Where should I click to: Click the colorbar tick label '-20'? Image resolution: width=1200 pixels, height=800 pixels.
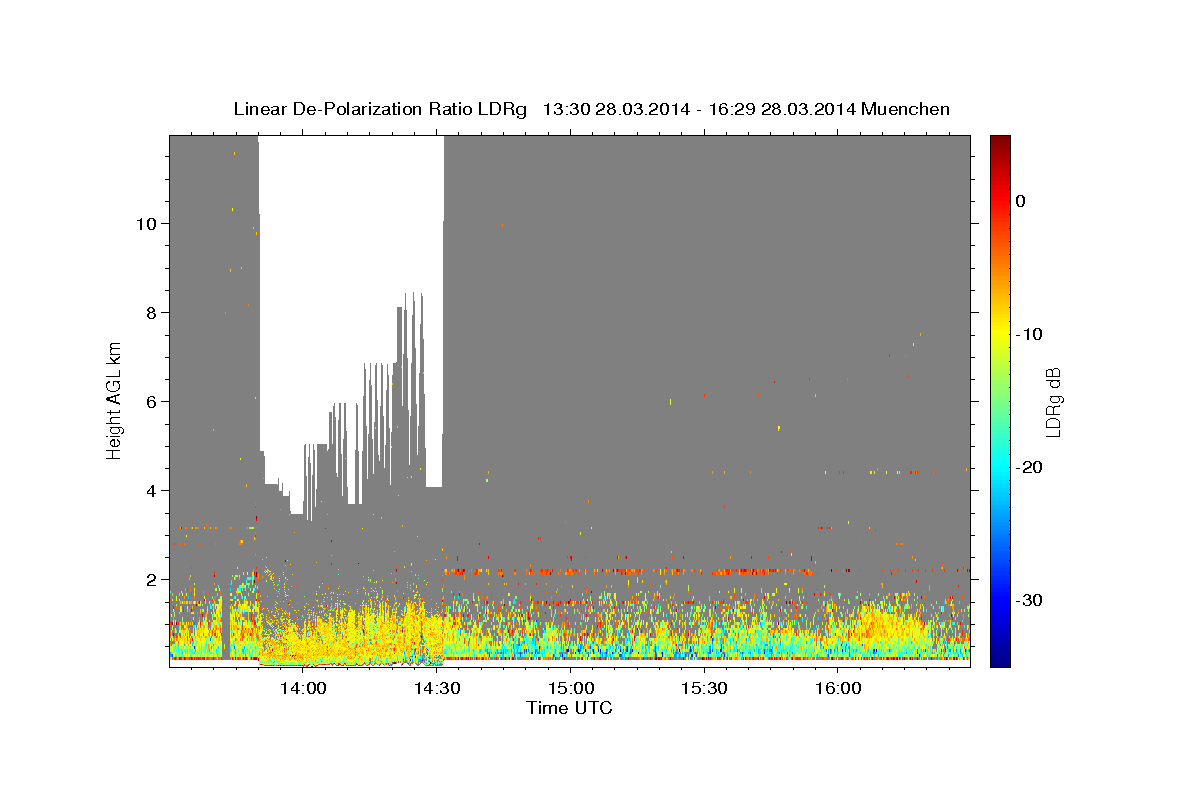(x=1028, y=467)
